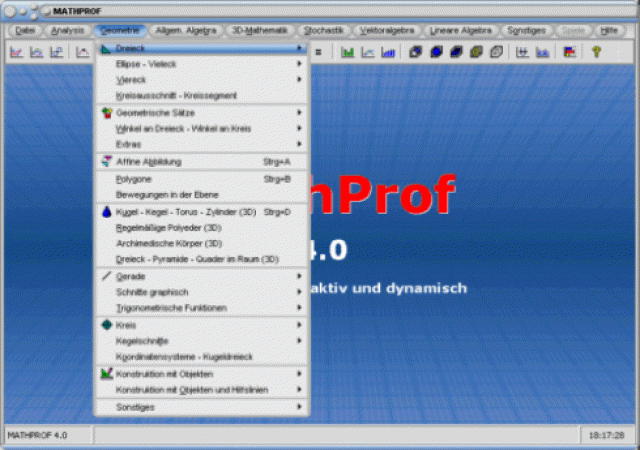Close the open Geometrie menu bar item
The image size is (640, 450).
tap(120, 30)
